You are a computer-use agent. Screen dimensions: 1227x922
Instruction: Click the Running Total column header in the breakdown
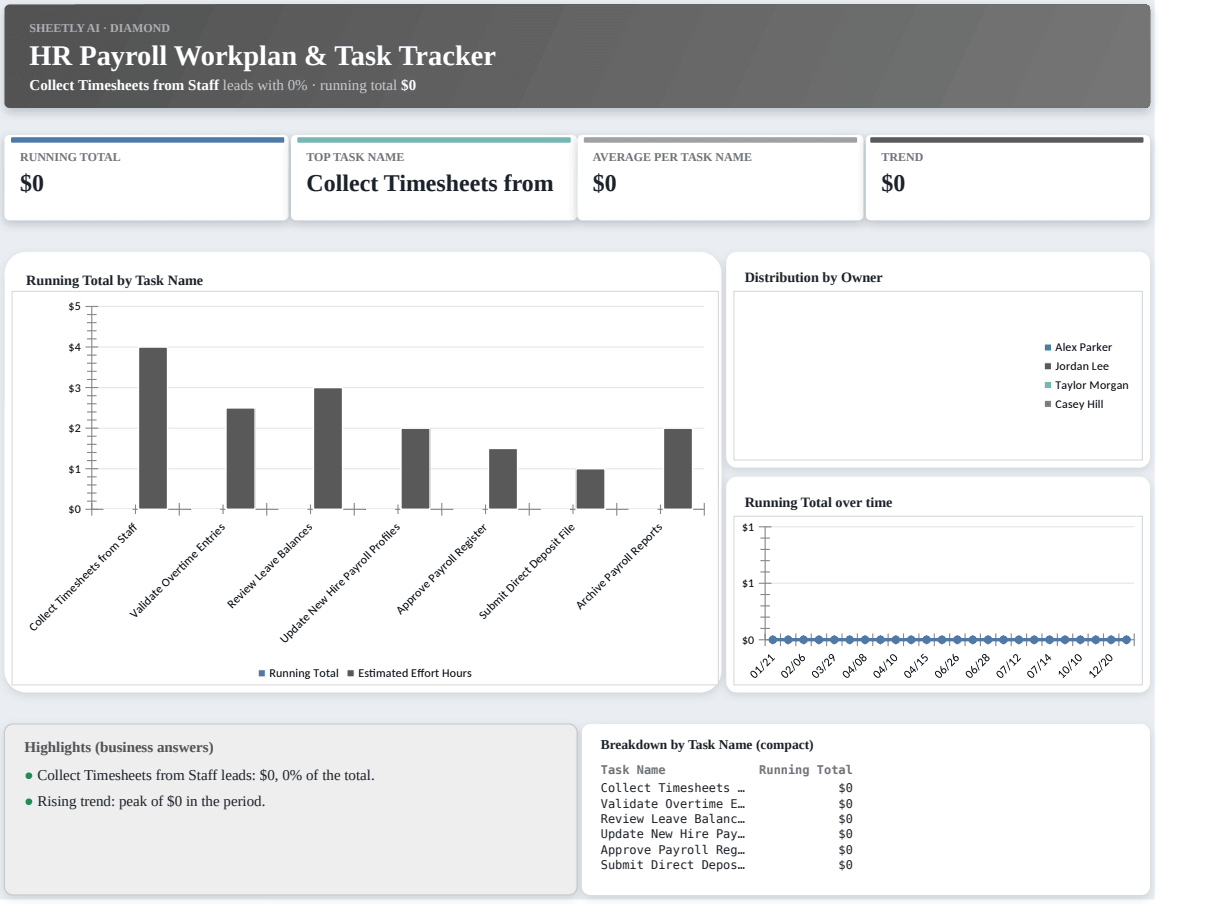point(806,770)
